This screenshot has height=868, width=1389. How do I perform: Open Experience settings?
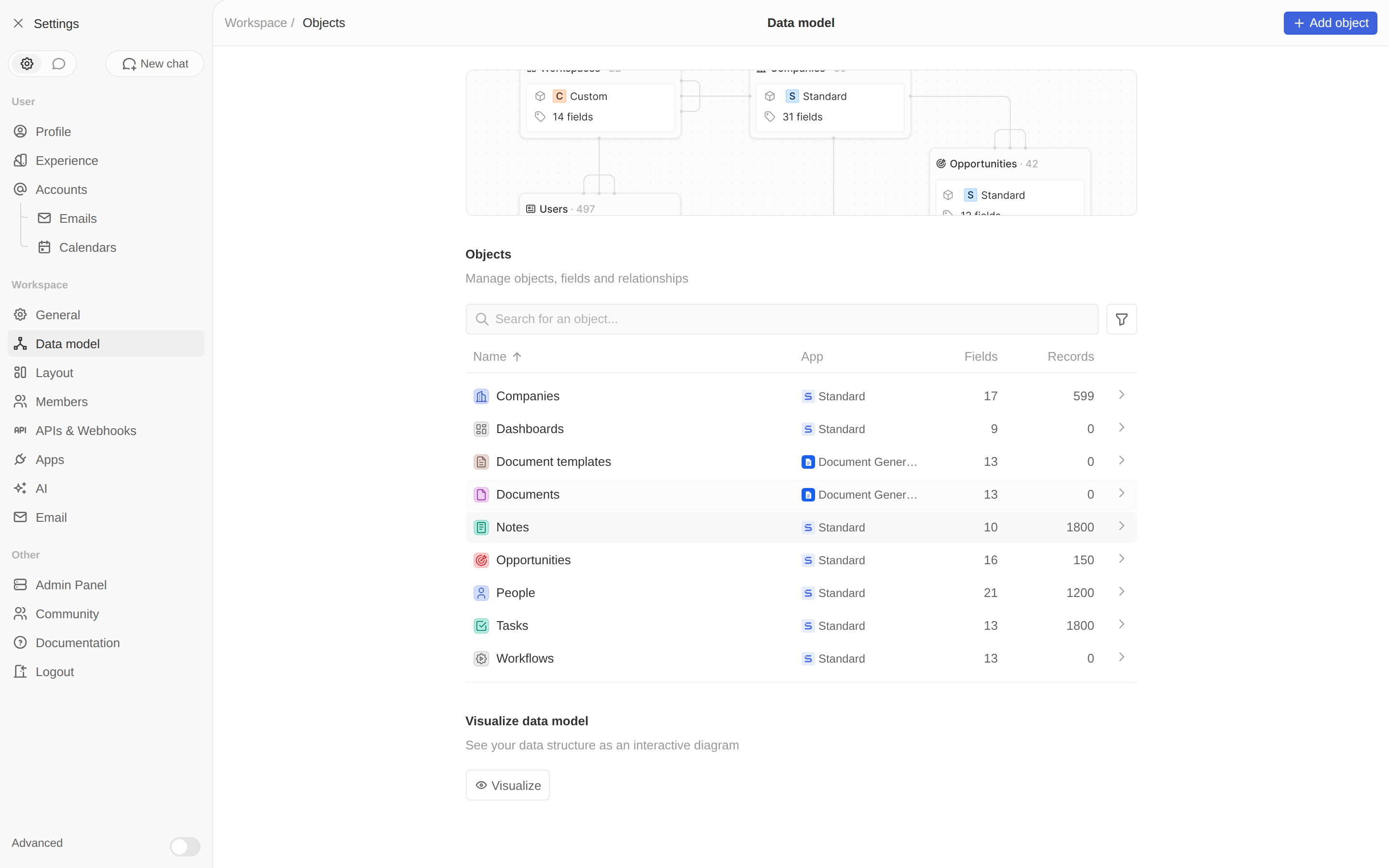click(x=106, y=161)
